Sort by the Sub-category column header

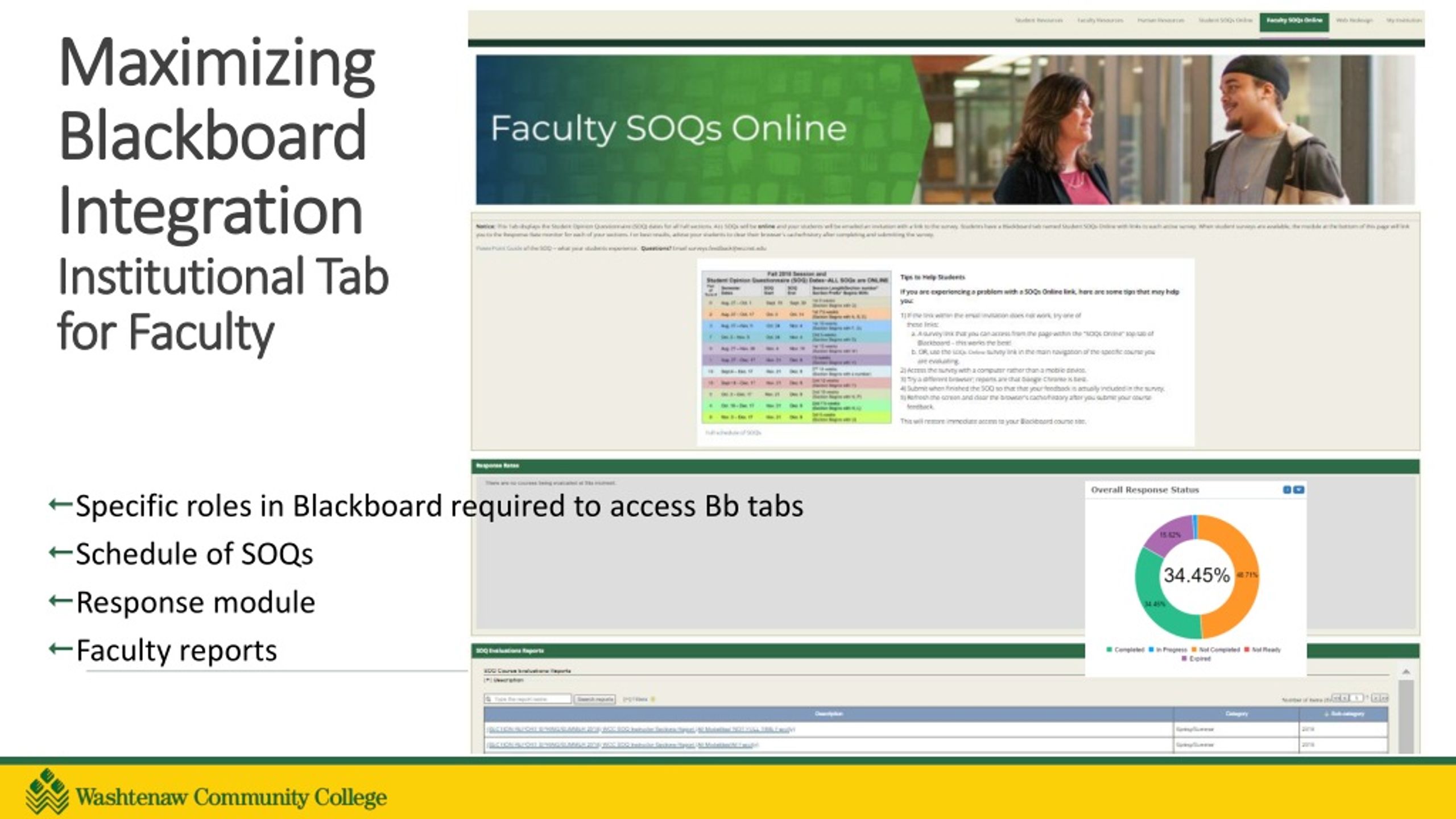1344,714
